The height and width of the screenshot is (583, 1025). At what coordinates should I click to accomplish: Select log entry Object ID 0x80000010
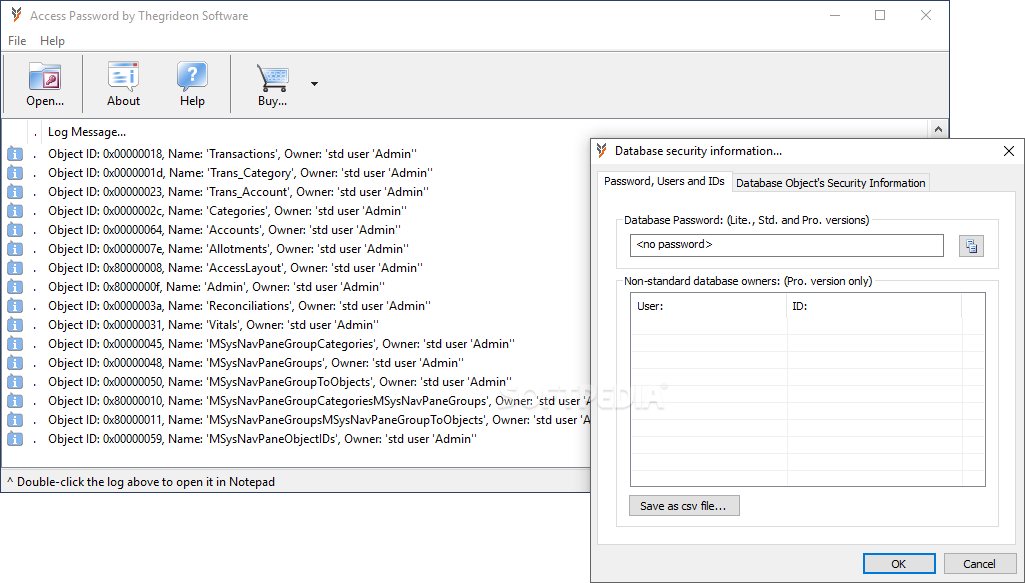(319, 401)
